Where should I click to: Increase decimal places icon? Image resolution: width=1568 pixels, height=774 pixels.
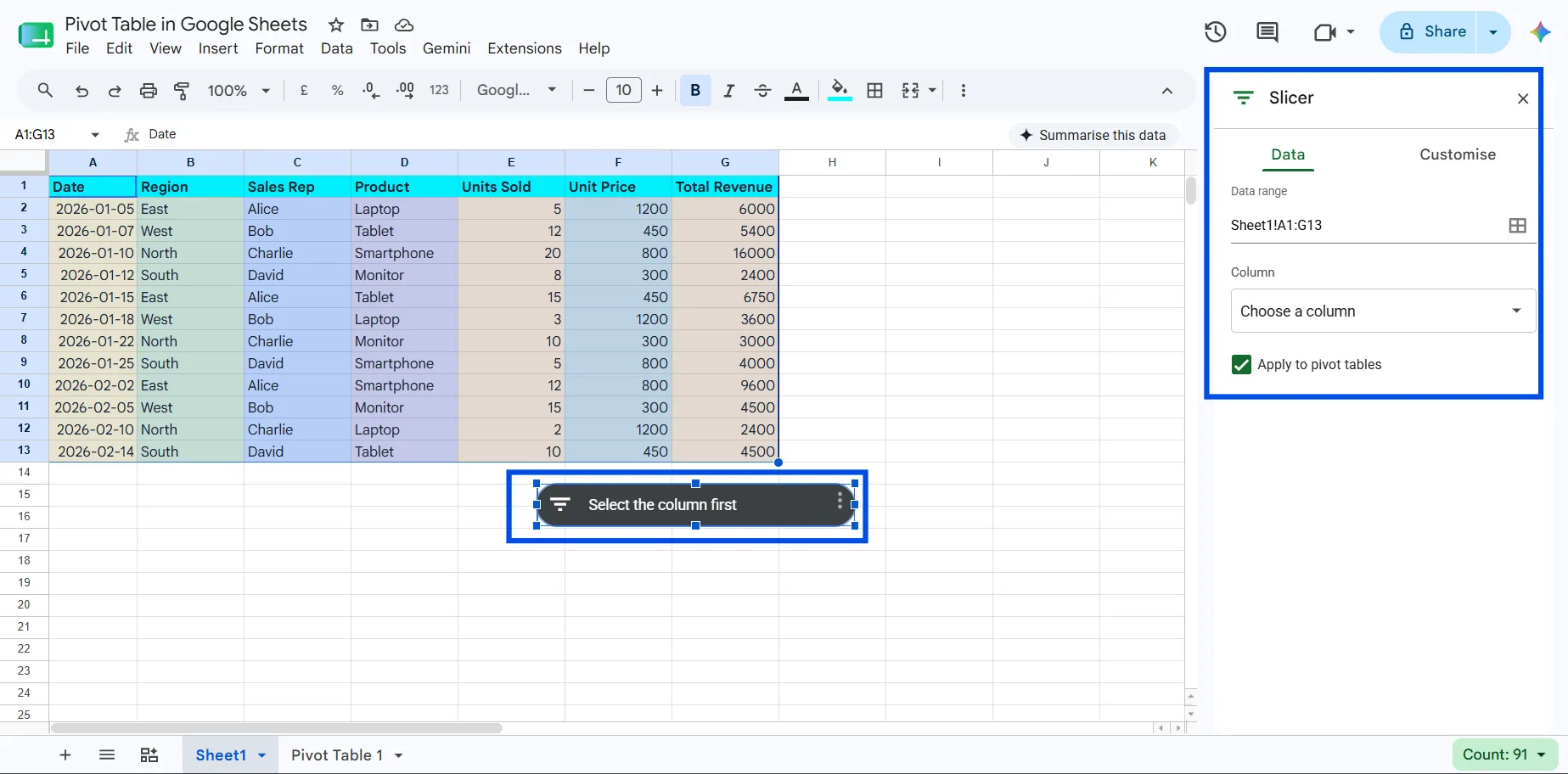pyautogui.click(x=405, y=90)
